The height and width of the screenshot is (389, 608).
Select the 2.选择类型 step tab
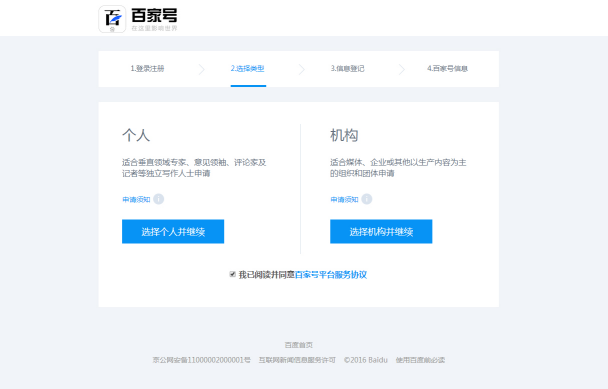tap(248, 69)
